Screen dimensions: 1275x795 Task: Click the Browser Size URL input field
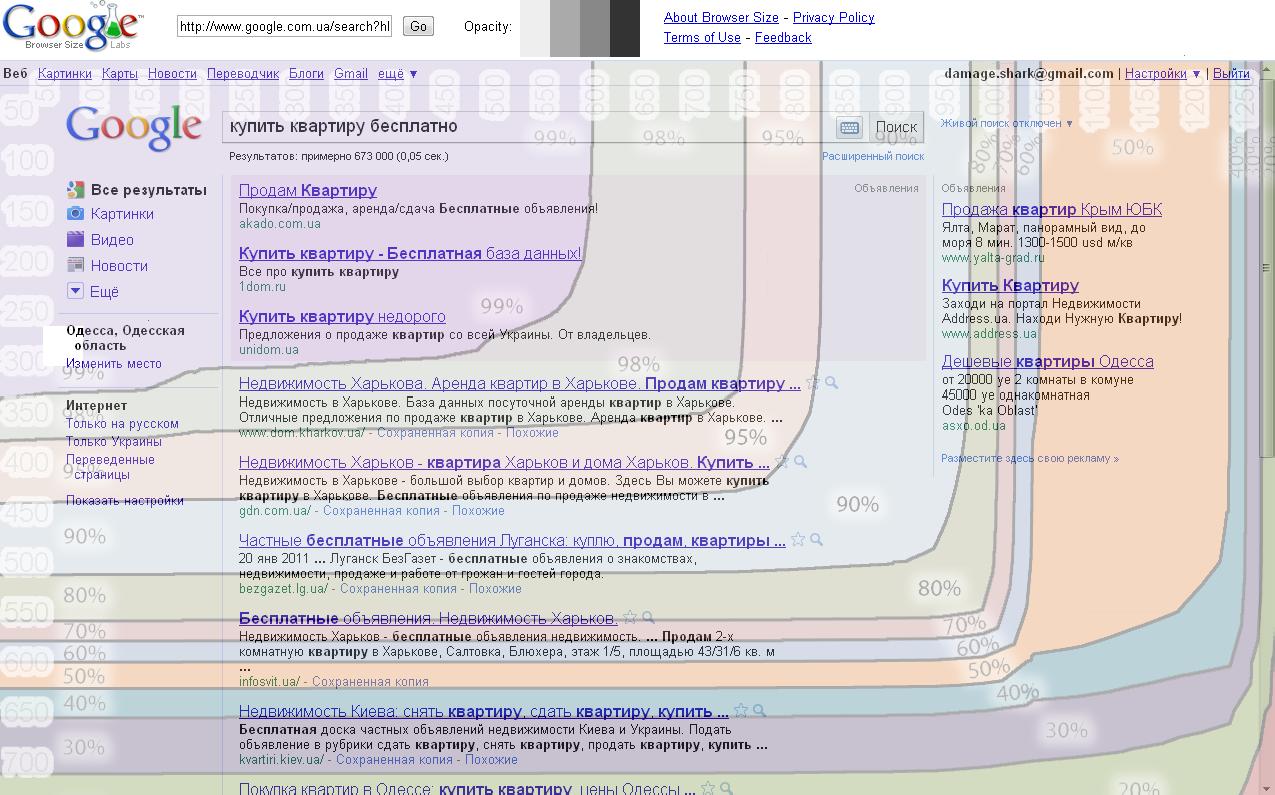285,27
